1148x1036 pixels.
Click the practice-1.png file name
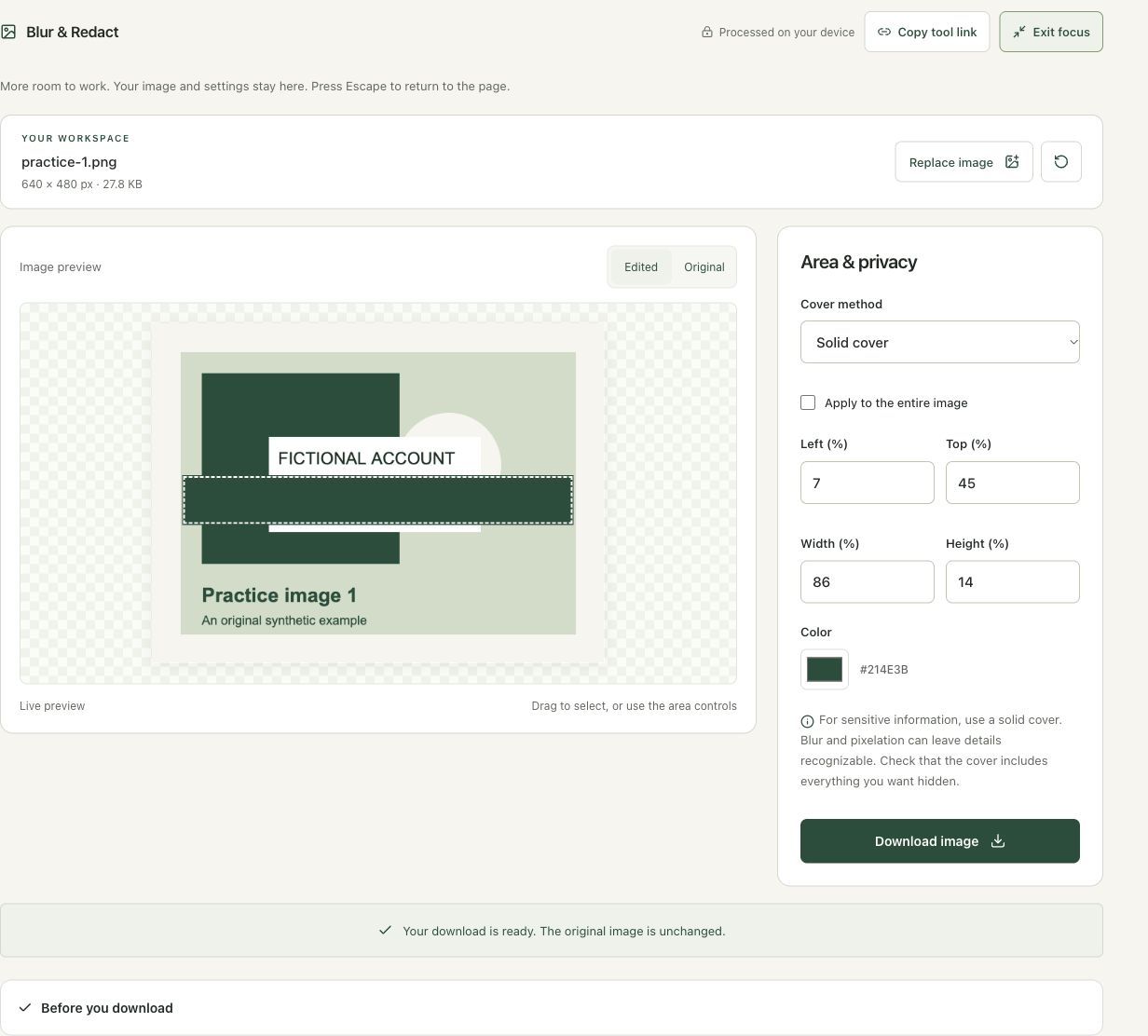tap(69, 161)
